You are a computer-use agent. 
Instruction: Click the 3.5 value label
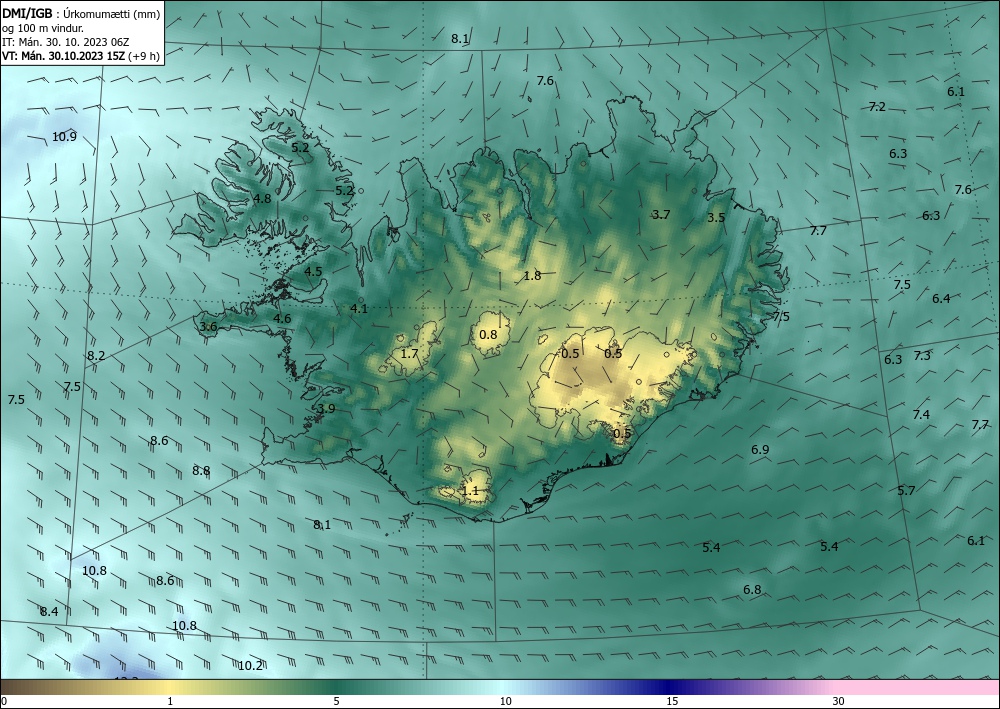(716, 217)
